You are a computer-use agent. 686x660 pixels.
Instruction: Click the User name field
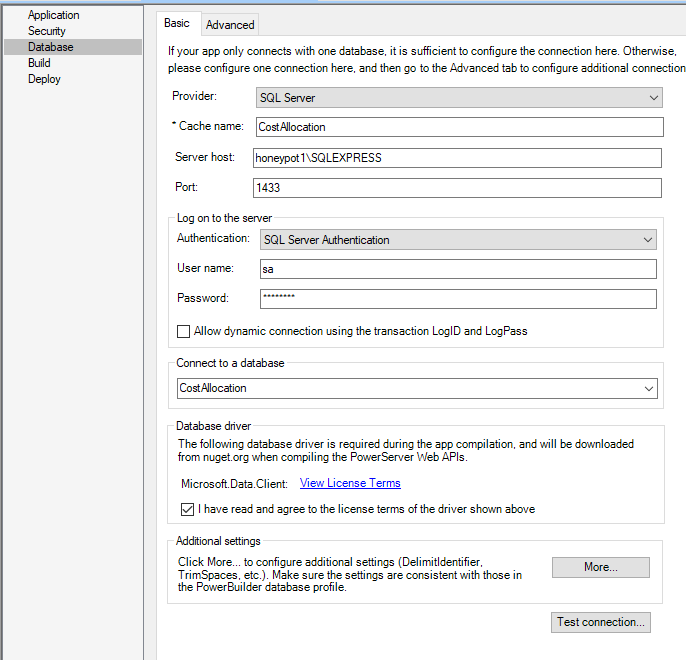(x=456, y=269)
